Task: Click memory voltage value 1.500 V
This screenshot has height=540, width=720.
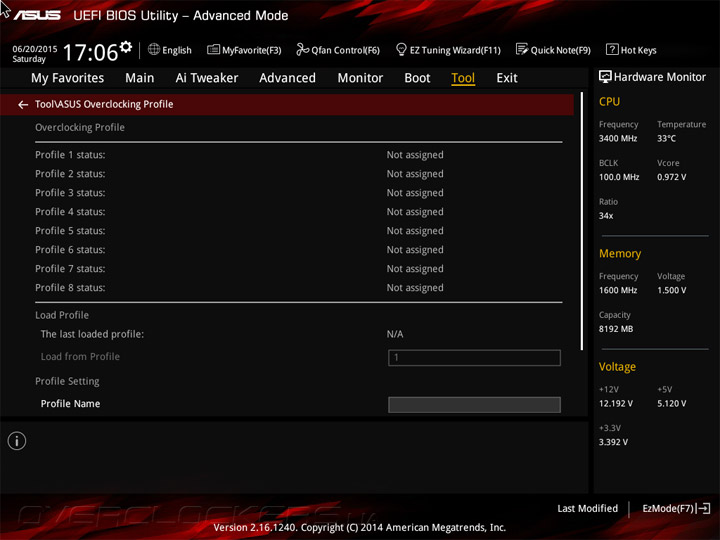Action: click(671, 290)
